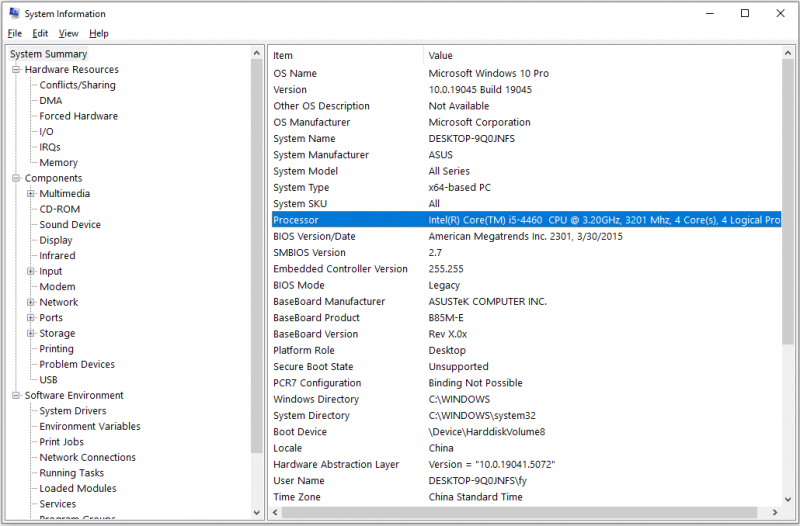Select Printing tree item

57,348
